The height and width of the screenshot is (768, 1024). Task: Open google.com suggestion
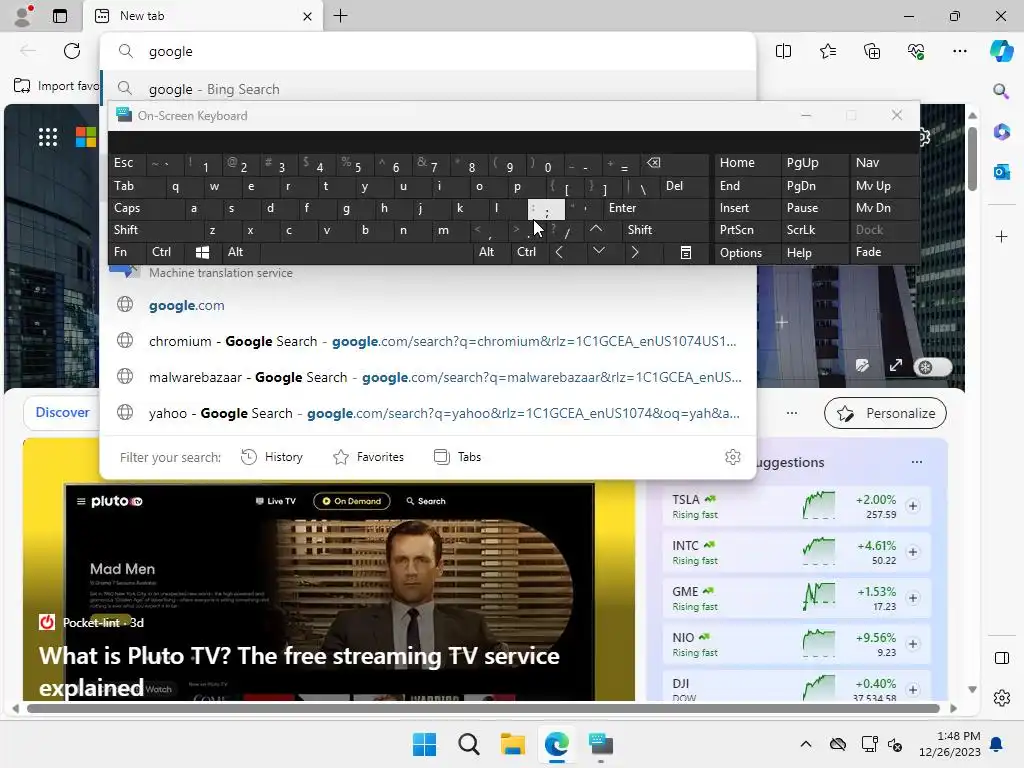point(428,305)
